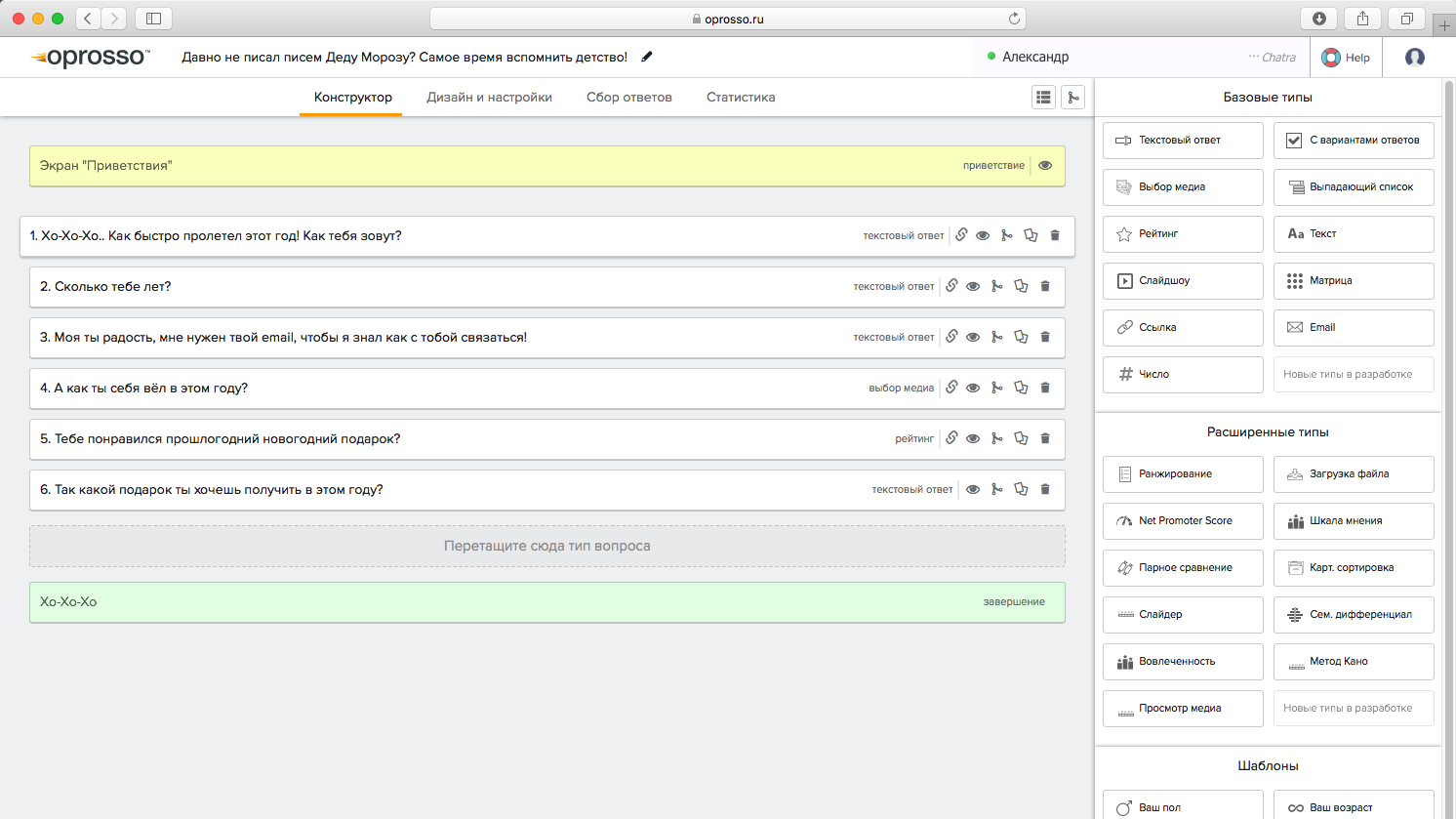Screen dimensions: 1456x819
Task: Select Матрица question type
Action: coord(1354,281)
